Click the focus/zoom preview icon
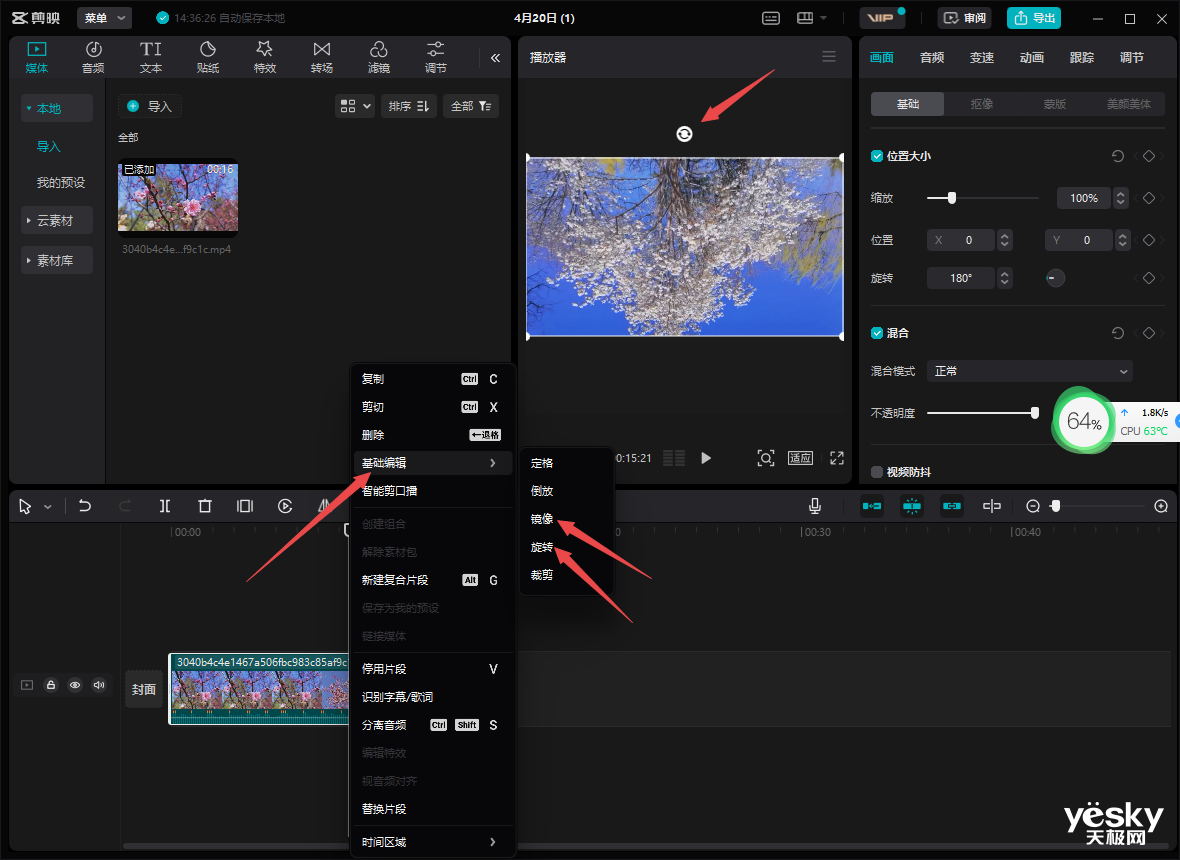Viewport: 1180px width, 860px height. 765,457
